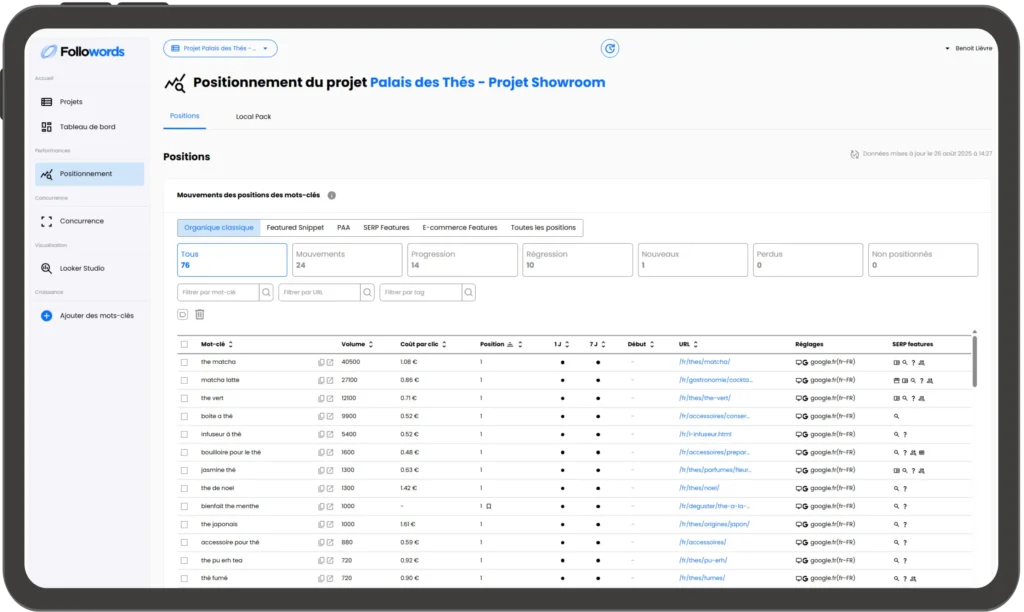
Task: Open the /fr/thes/the-vert/ URL link
Action: coord(705,398)
